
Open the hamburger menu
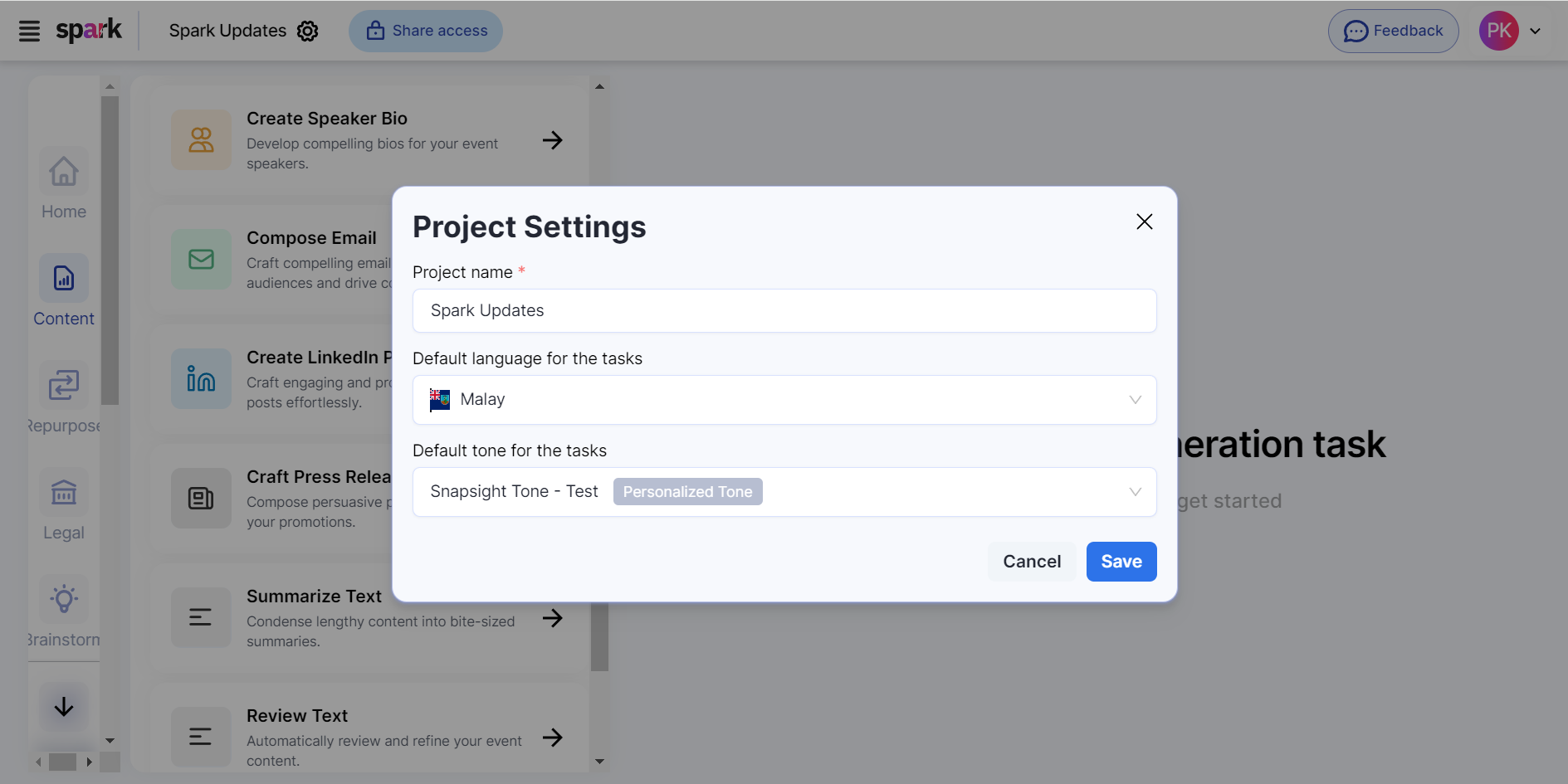[29, 32]
